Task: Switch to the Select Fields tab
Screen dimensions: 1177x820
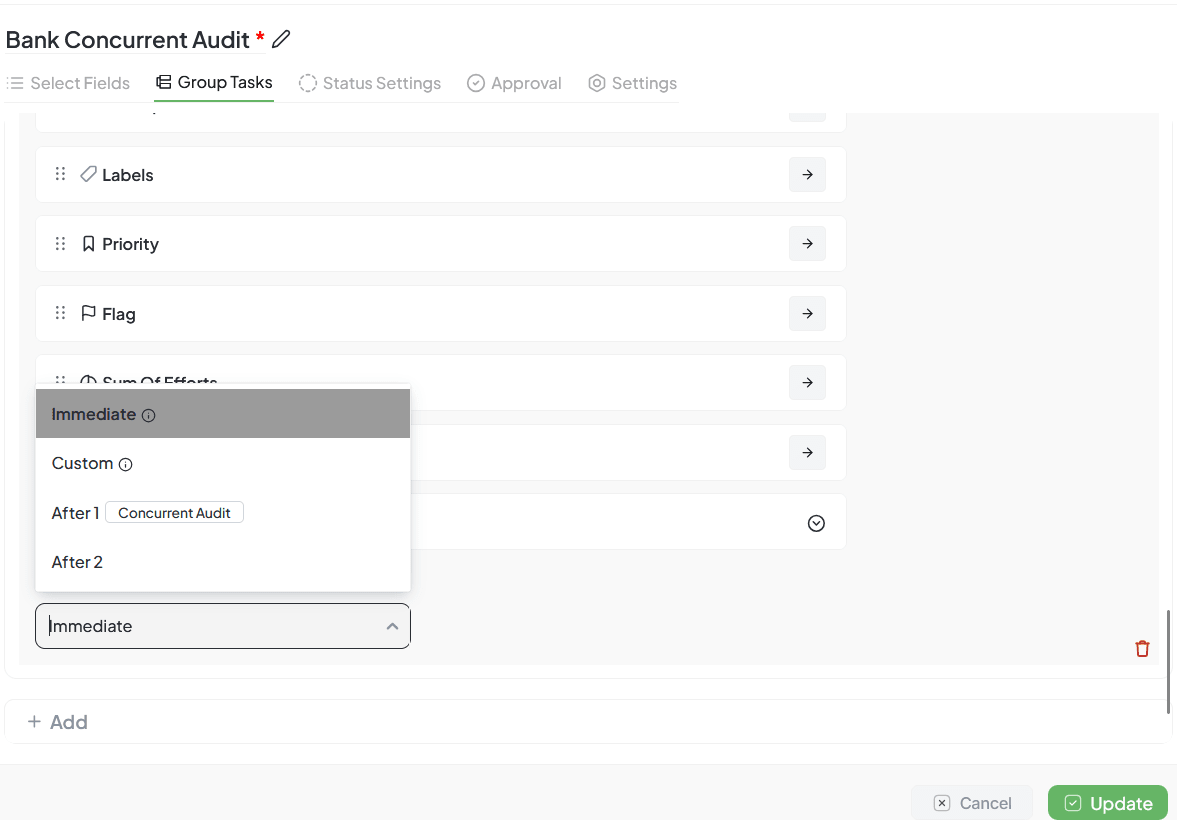Action: coord(69,83)
